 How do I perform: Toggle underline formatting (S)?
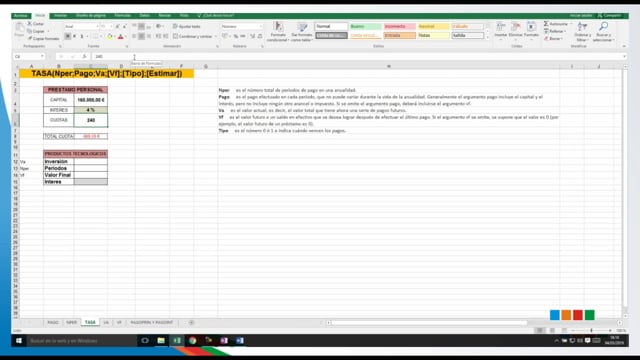tap(82, 36)
